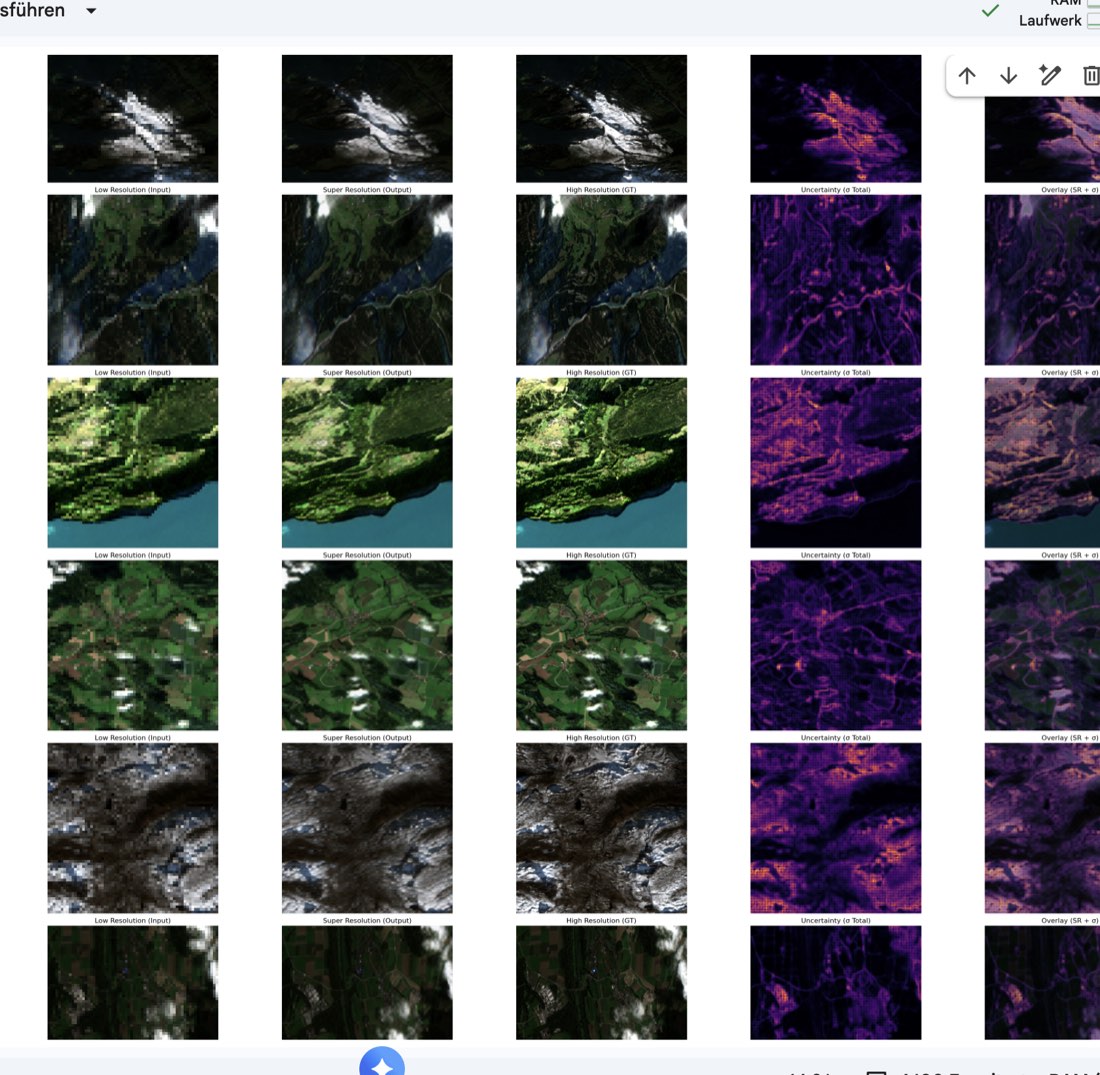Select high-resolution green farmland fields image
The height and width of the screenshot is (1075, 1100).
pos(601,645)
